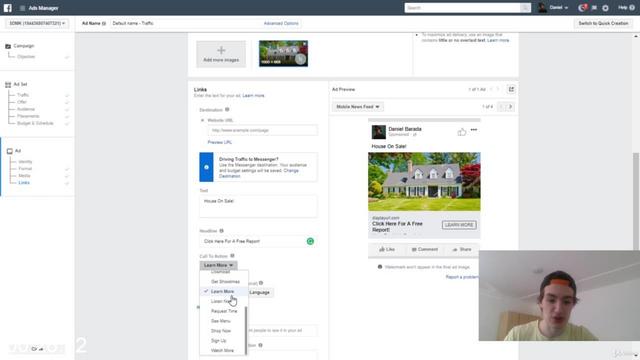Open the Ads Manager hamburger menu icon
640x360 pixels.
coord(22,8)
